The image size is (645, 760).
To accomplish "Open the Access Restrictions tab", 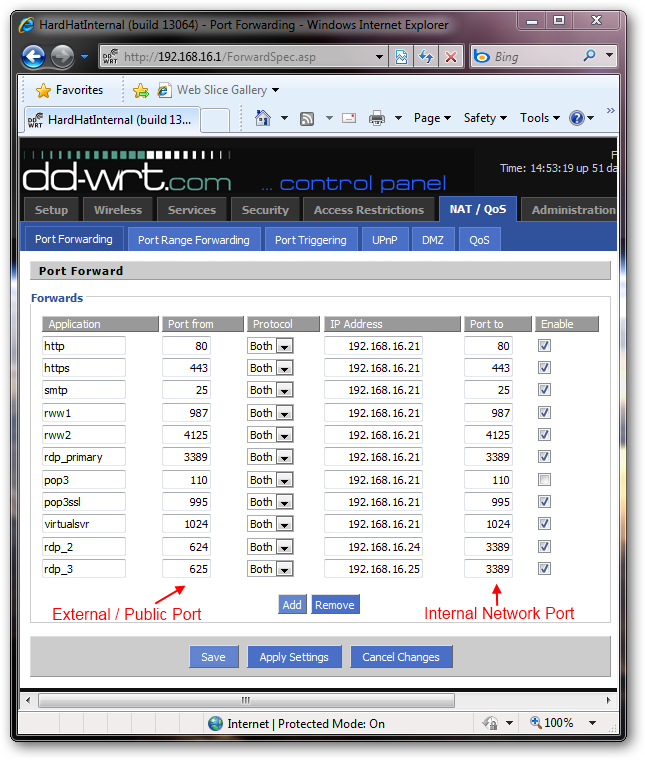I will [x=369, y=210].
